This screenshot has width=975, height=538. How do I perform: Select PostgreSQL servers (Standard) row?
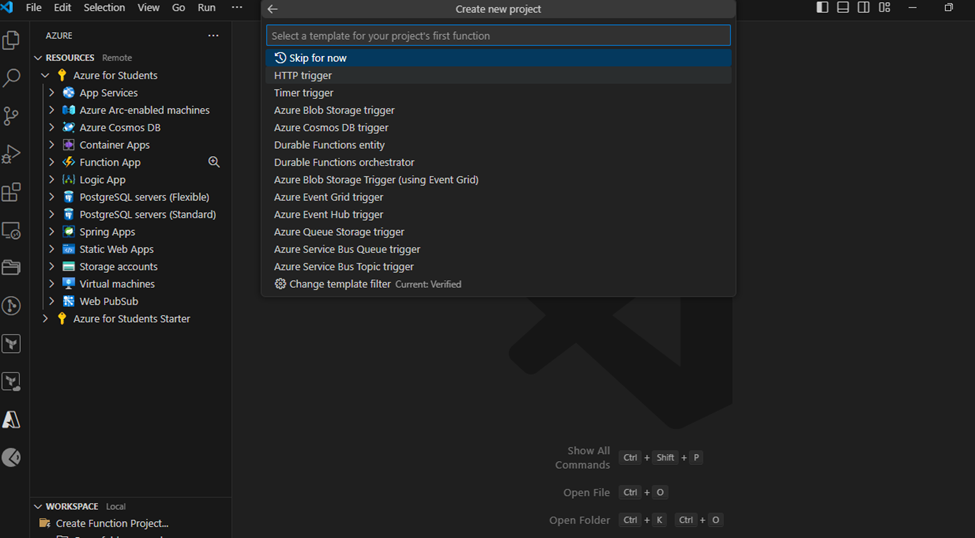[131, 215]
